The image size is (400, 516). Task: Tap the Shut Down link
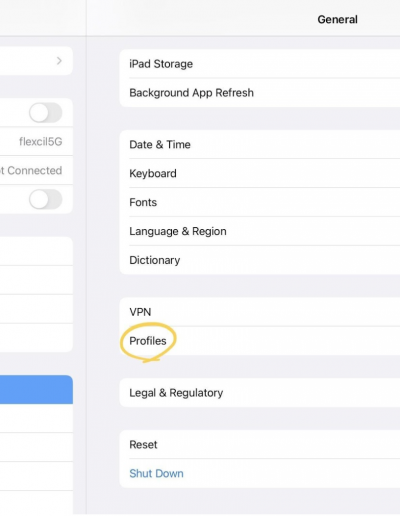tap(156, 473)
